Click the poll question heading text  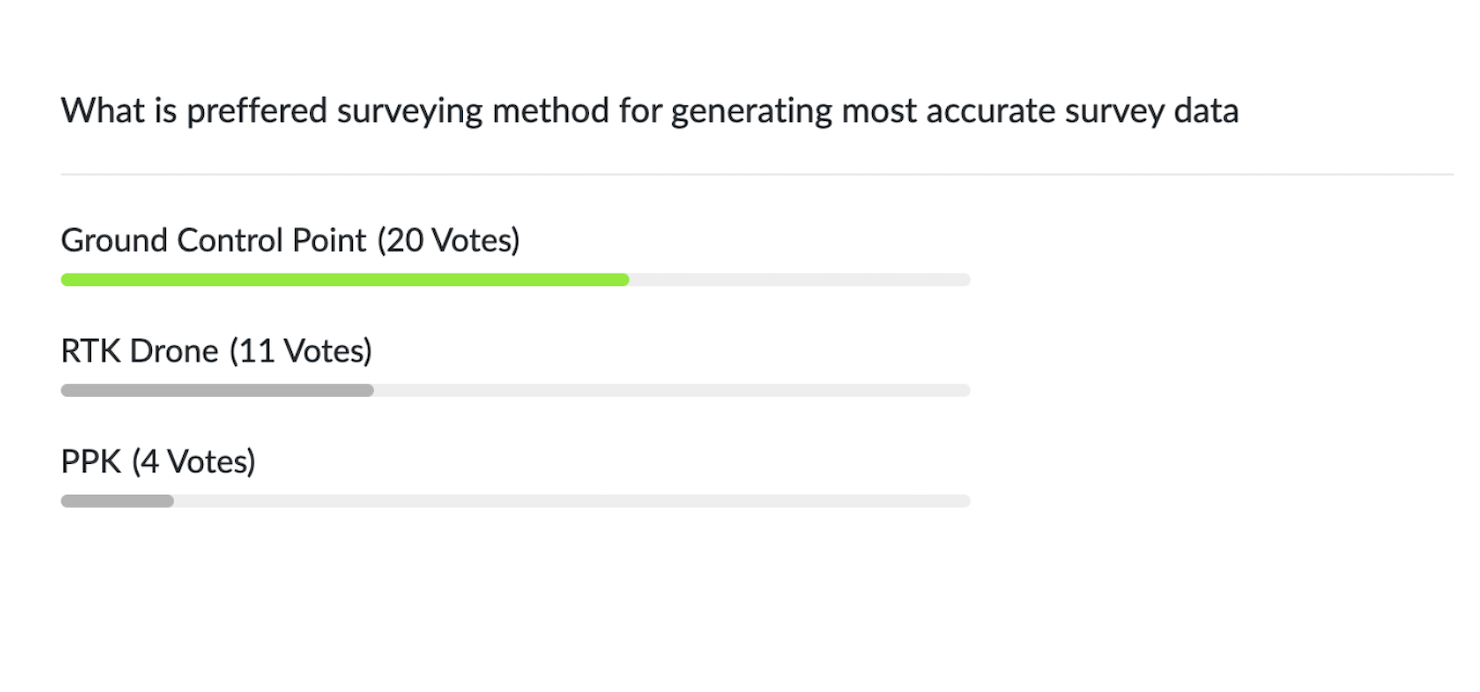click(x=650, y=111)
